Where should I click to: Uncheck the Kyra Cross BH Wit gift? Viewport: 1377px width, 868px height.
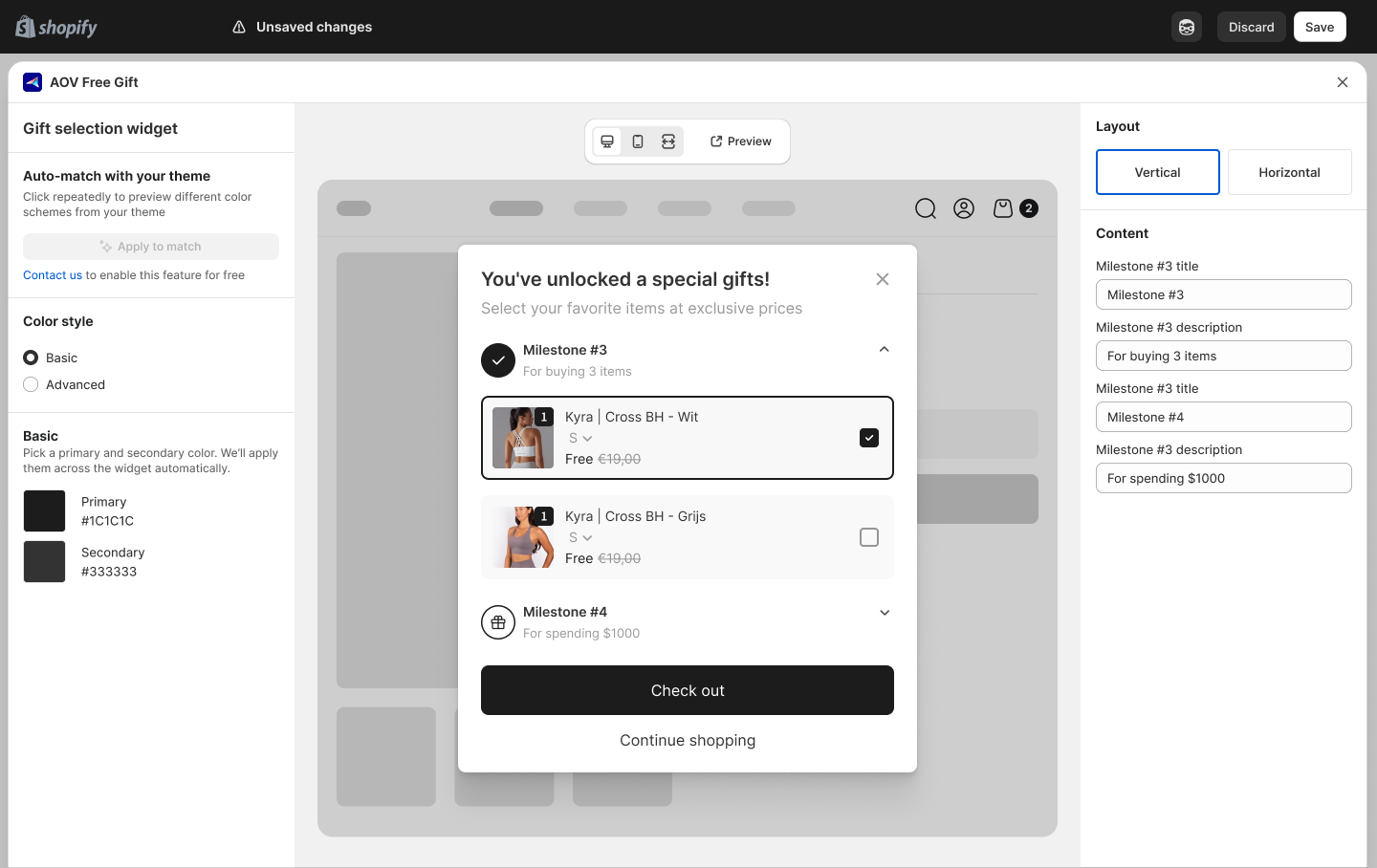point(868,437)
